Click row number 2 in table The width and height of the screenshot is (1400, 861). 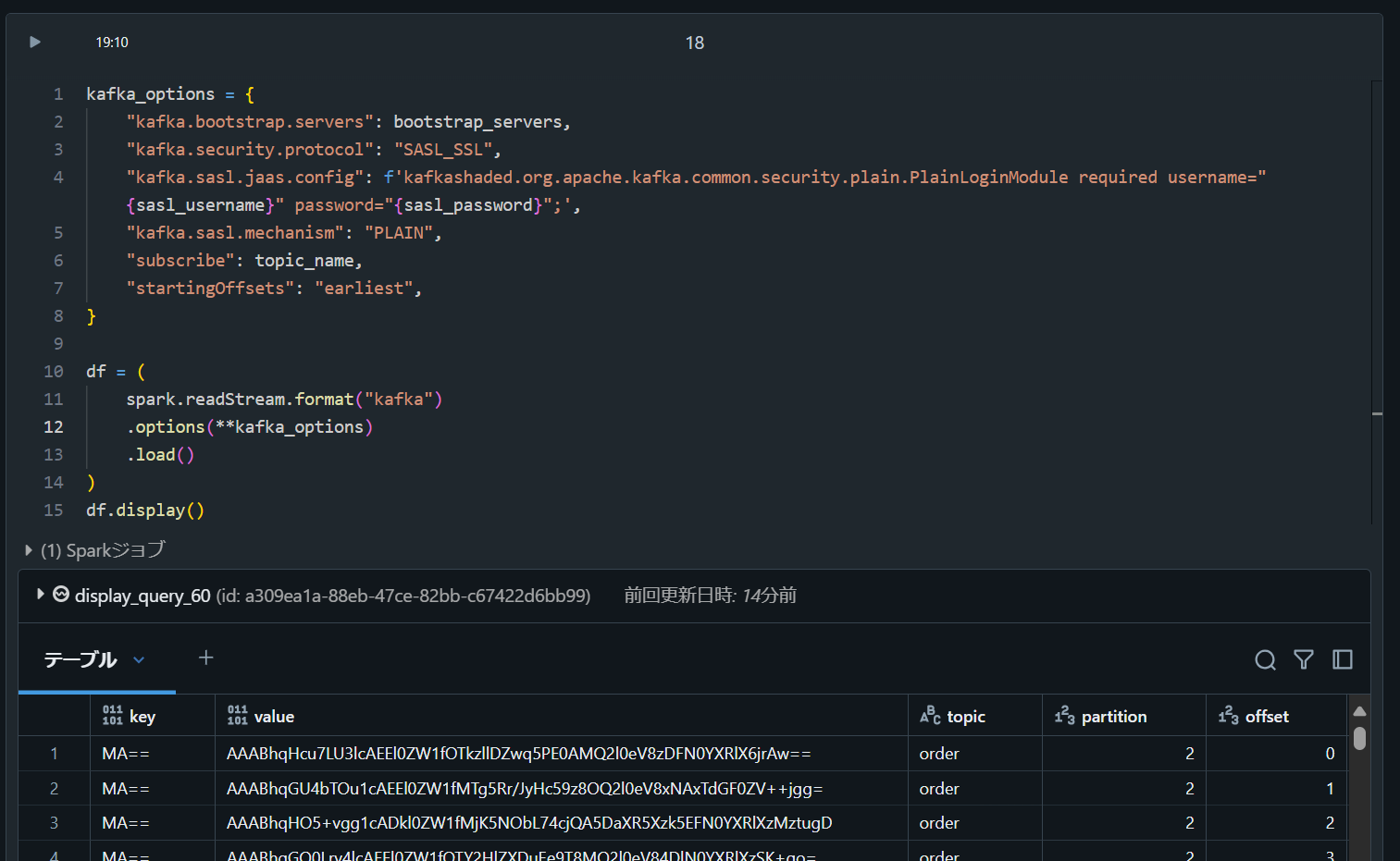click(x=54, y=789)
